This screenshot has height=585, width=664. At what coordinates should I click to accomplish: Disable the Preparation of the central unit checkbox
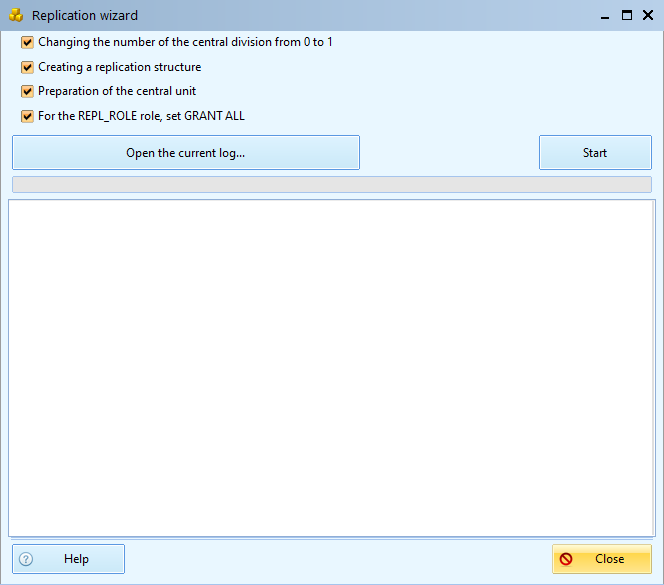27,91
